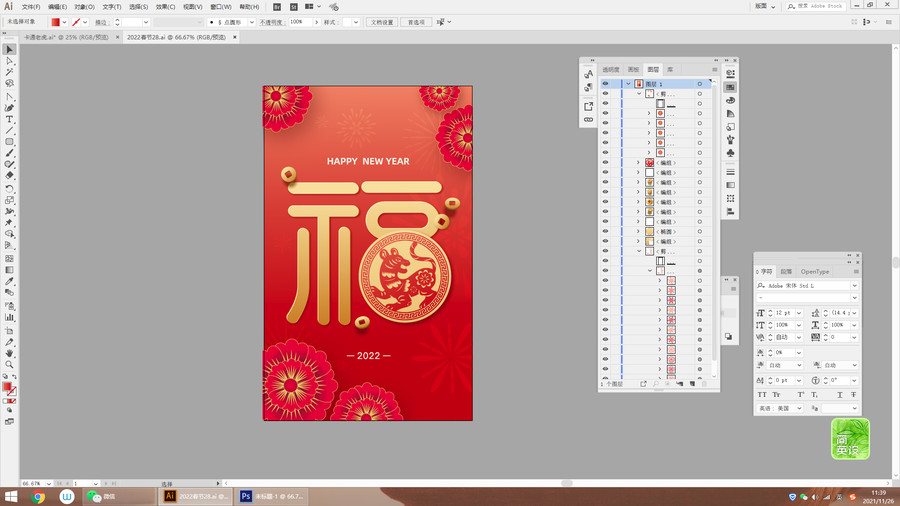Switch to the 透明度 panel tab
Screen dimensions: 900x506
point(611,69)
